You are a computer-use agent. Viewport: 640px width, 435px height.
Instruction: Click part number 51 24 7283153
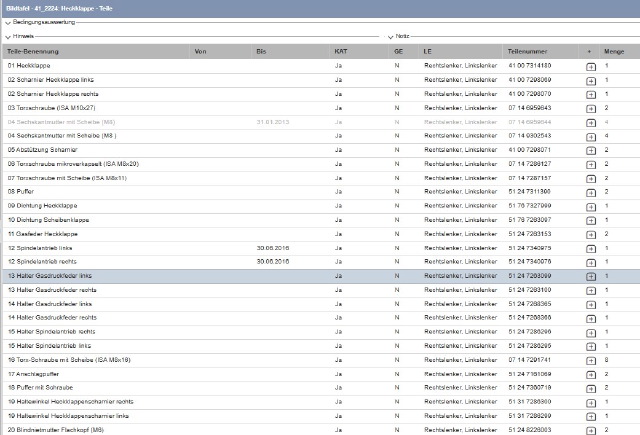click(x=530, y=234)
